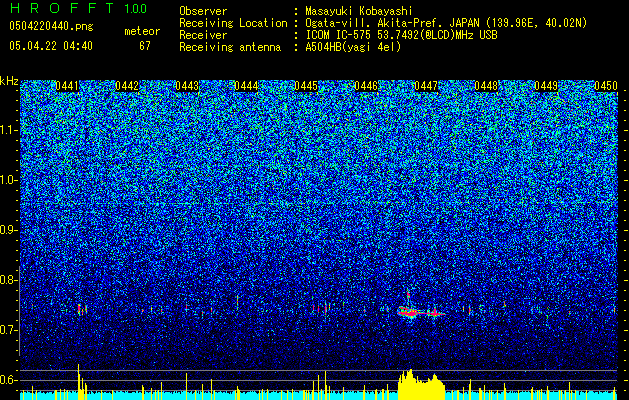Viewport: 629px width, 400px height.
Task: Click observer name Masayuki Kobayashi
Action: (x=359, y=11)
